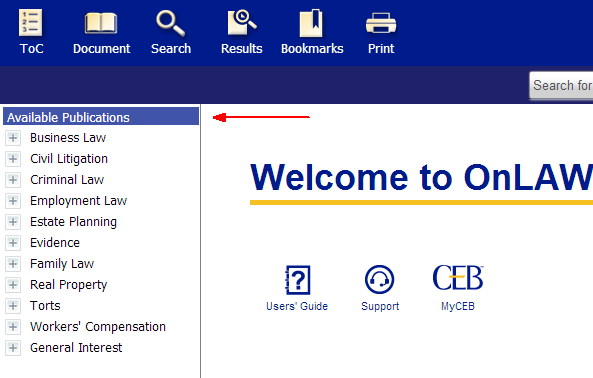The height and width of the screenshot is (378, 593).
Task: Open the Bookmarks icon
Action: coord(311,23)
